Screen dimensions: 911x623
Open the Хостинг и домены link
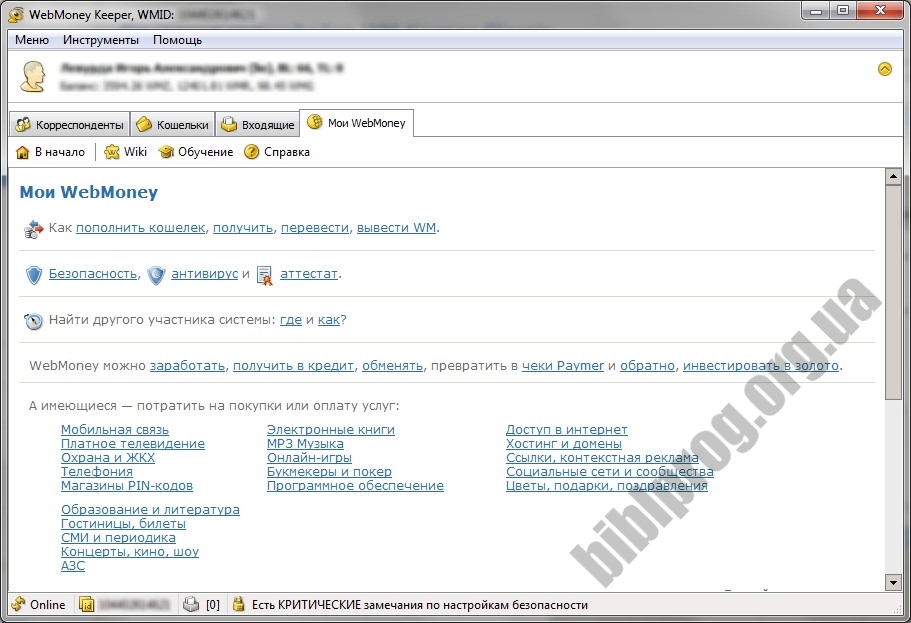[x=563, y=444]
